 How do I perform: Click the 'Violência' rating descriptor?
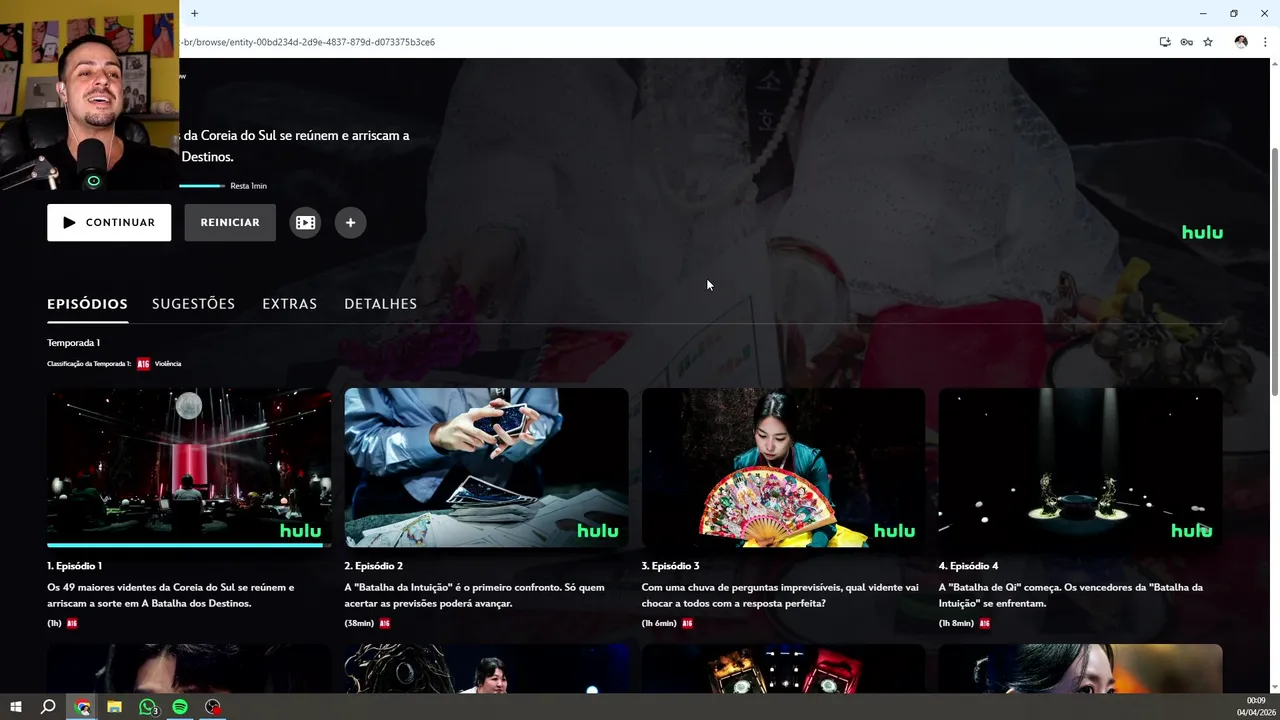point(168,364)
